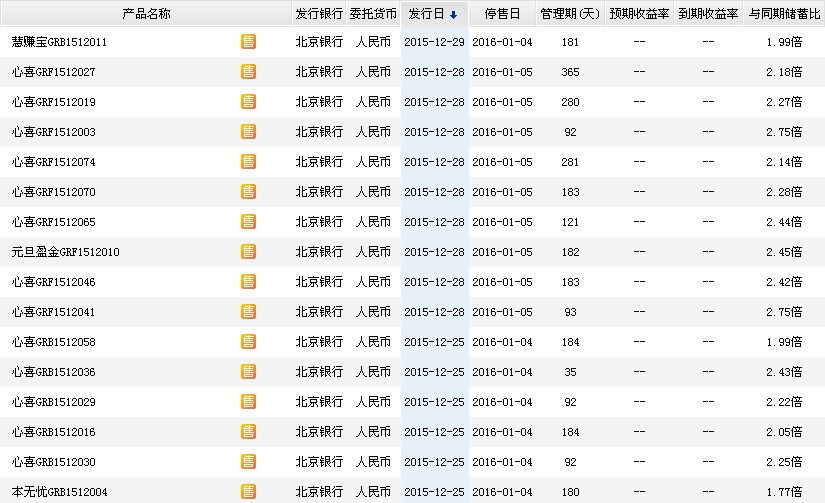Sort by 到期收益率 column header
The height and width of the screenshot is (503, 825).
[708, 14]
